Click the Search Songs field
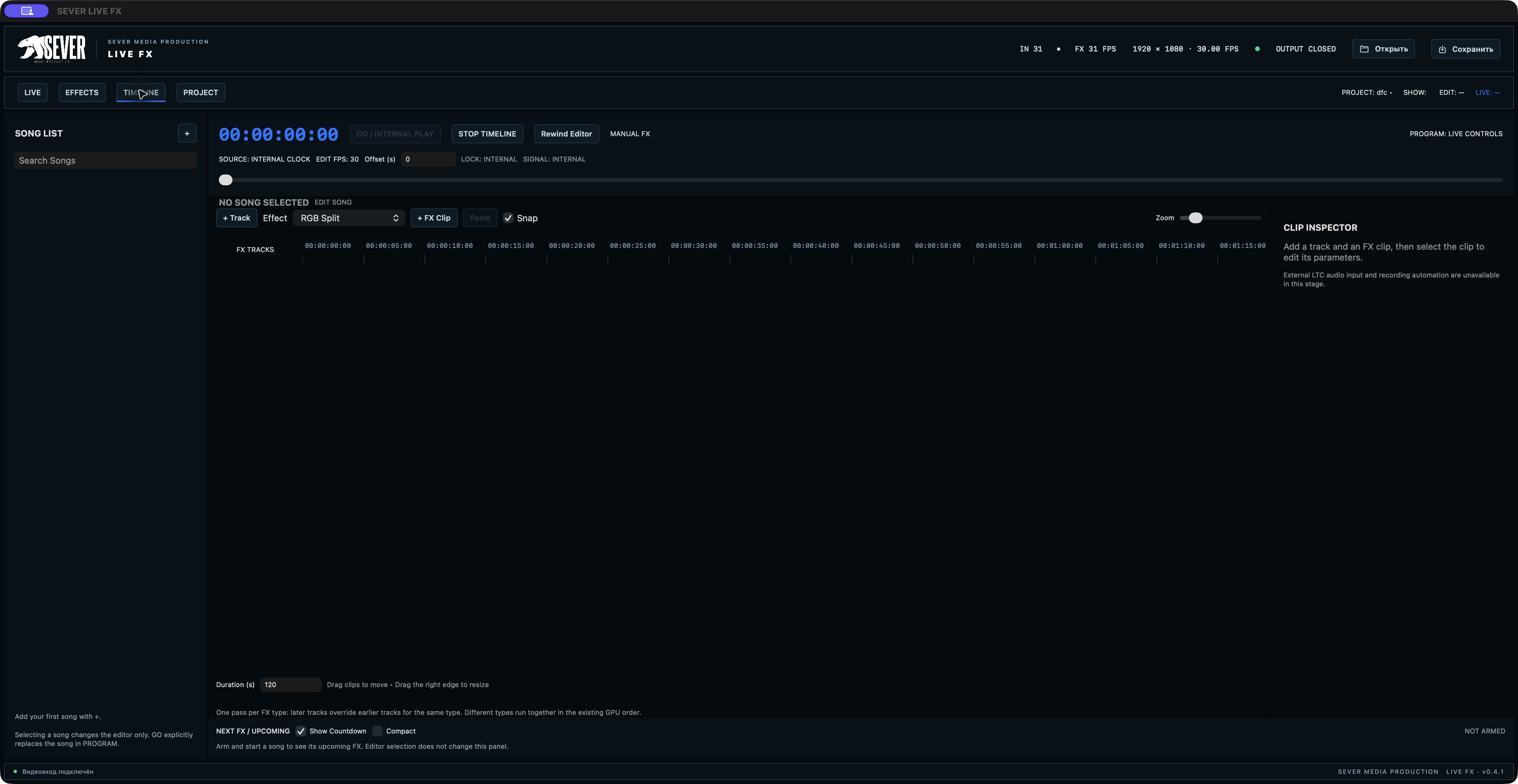This screenshot has height=784, width=1518. pos(105,160)
